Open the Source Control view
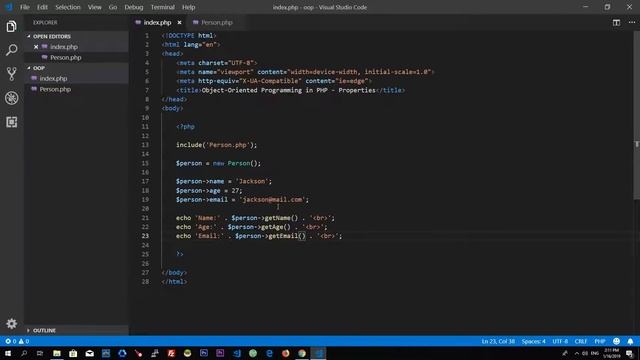 [x=11, y=74]
